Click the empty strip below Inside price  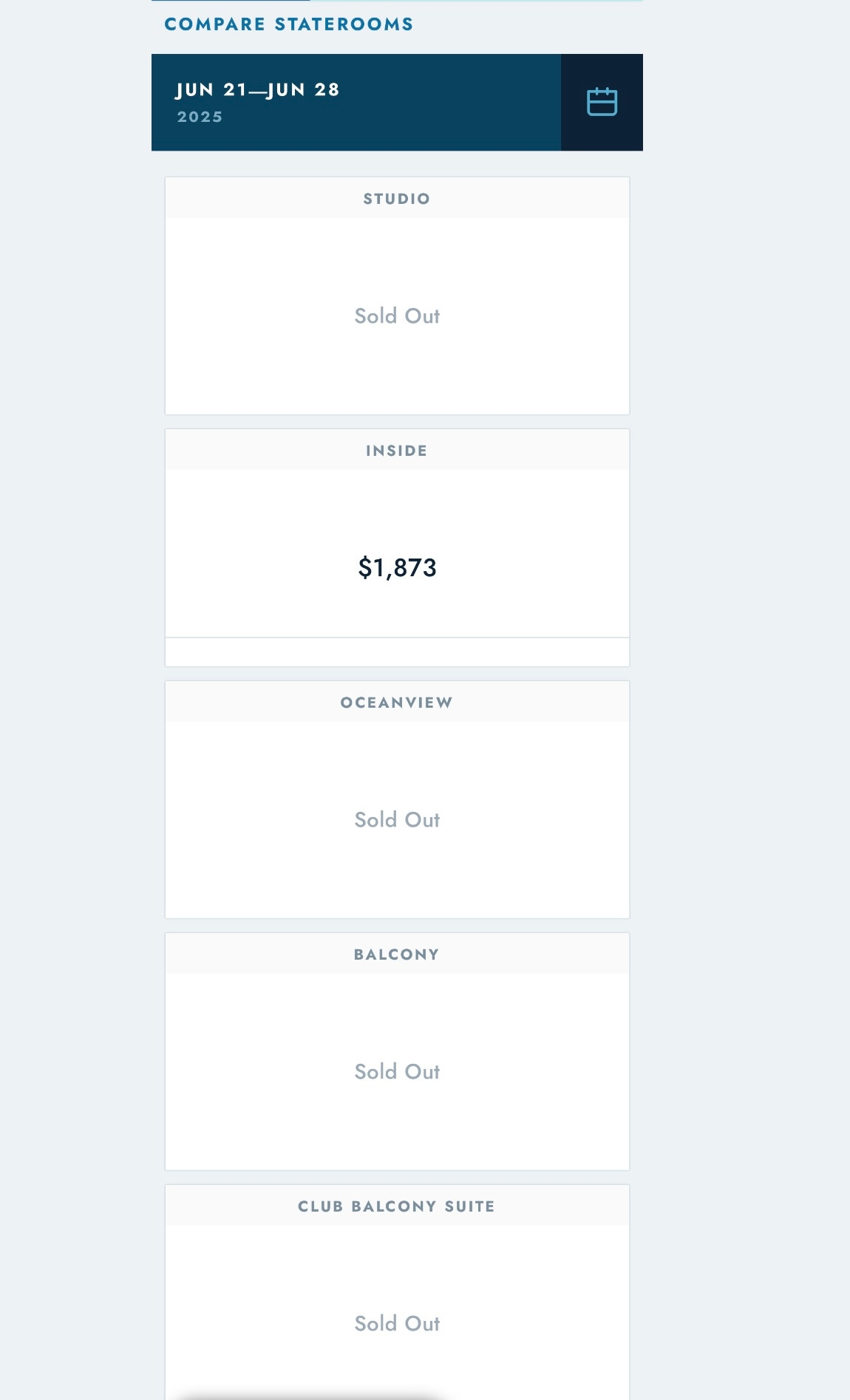click(397, 652)
